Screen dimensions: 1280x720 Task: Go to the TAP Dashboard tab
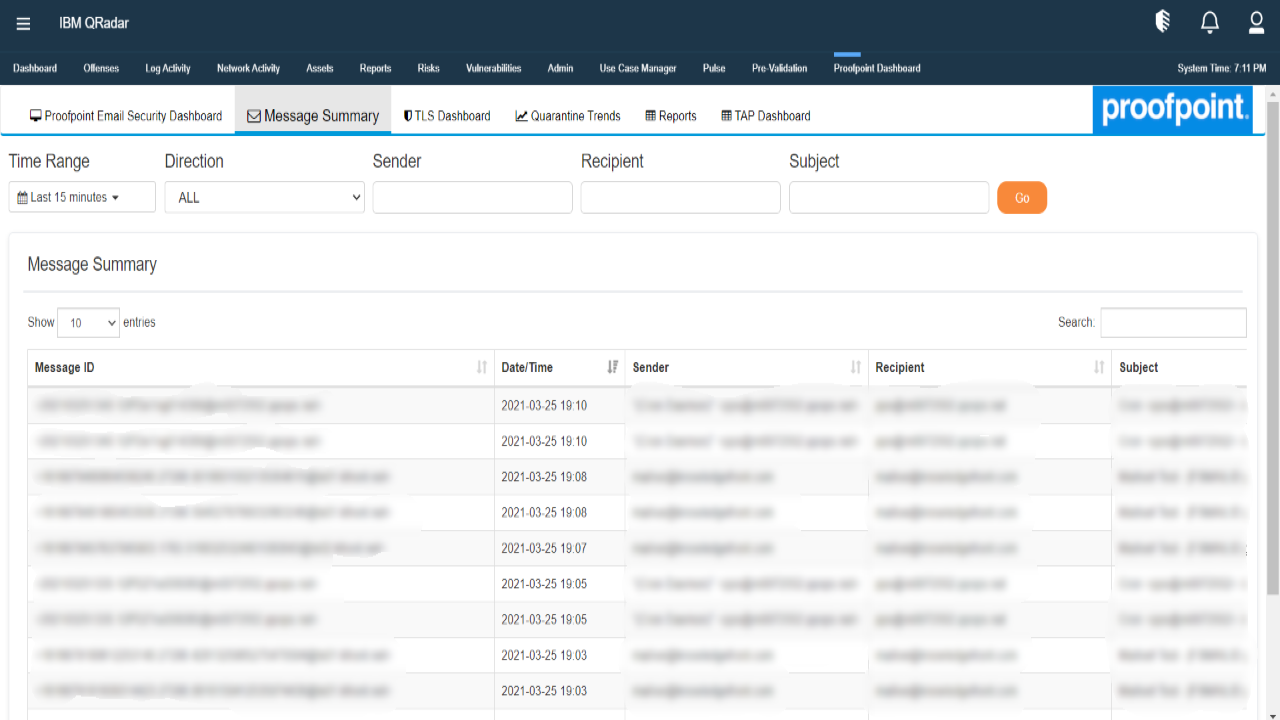[x=766, y=116]
